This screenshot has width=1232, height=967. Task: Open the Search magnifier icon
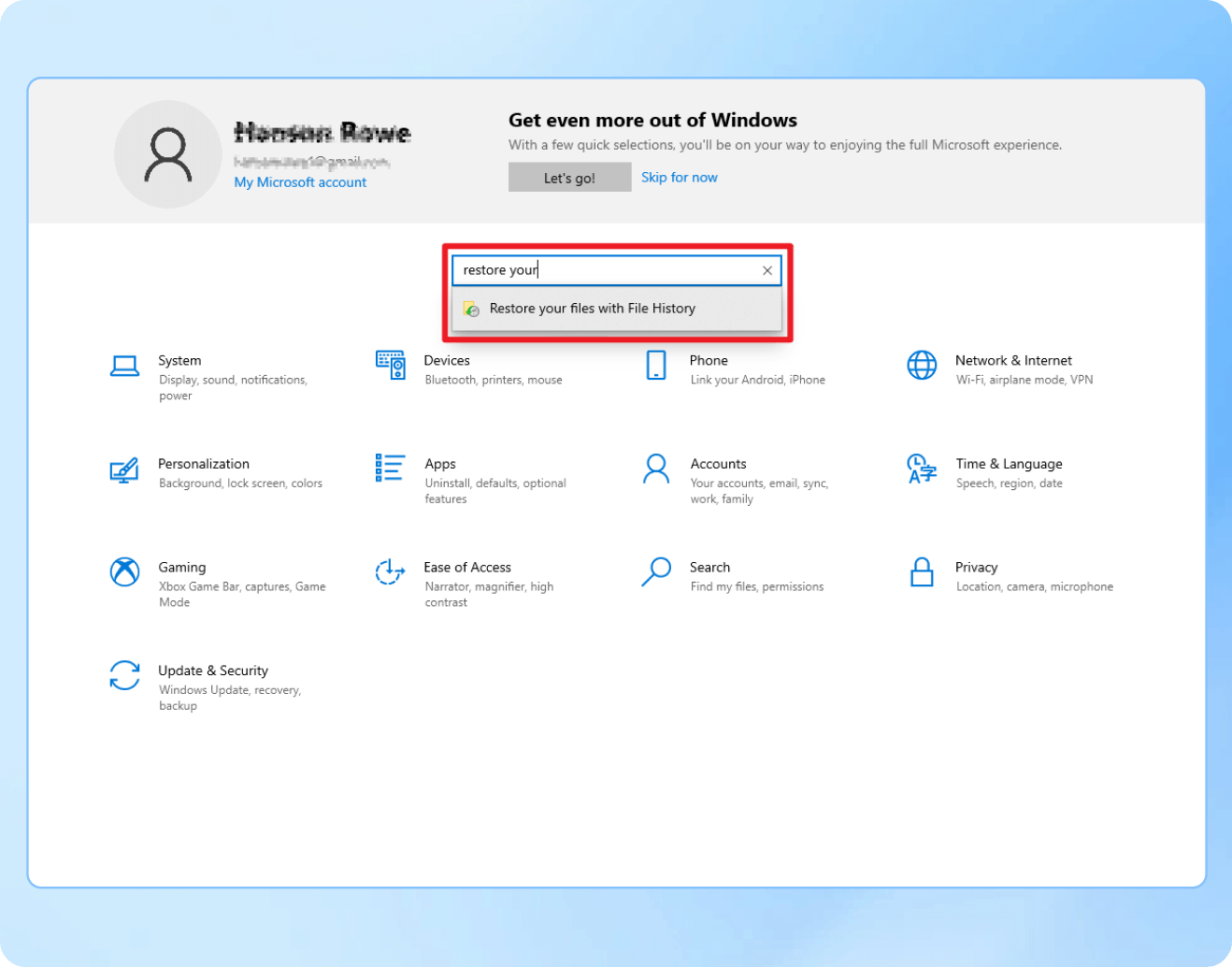tap(656, 571)
